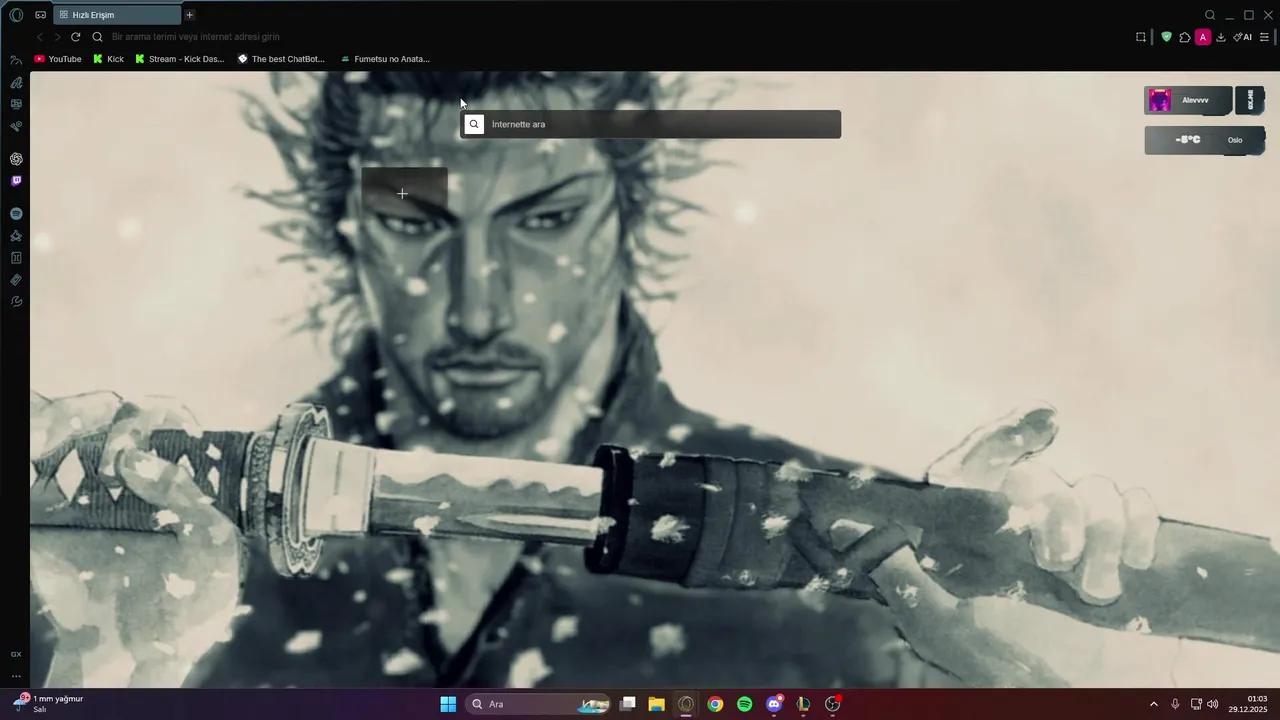Open bracket-shaped sidebar icon
The width and height of the screenshot is (1280, 720).
(16, 258)
